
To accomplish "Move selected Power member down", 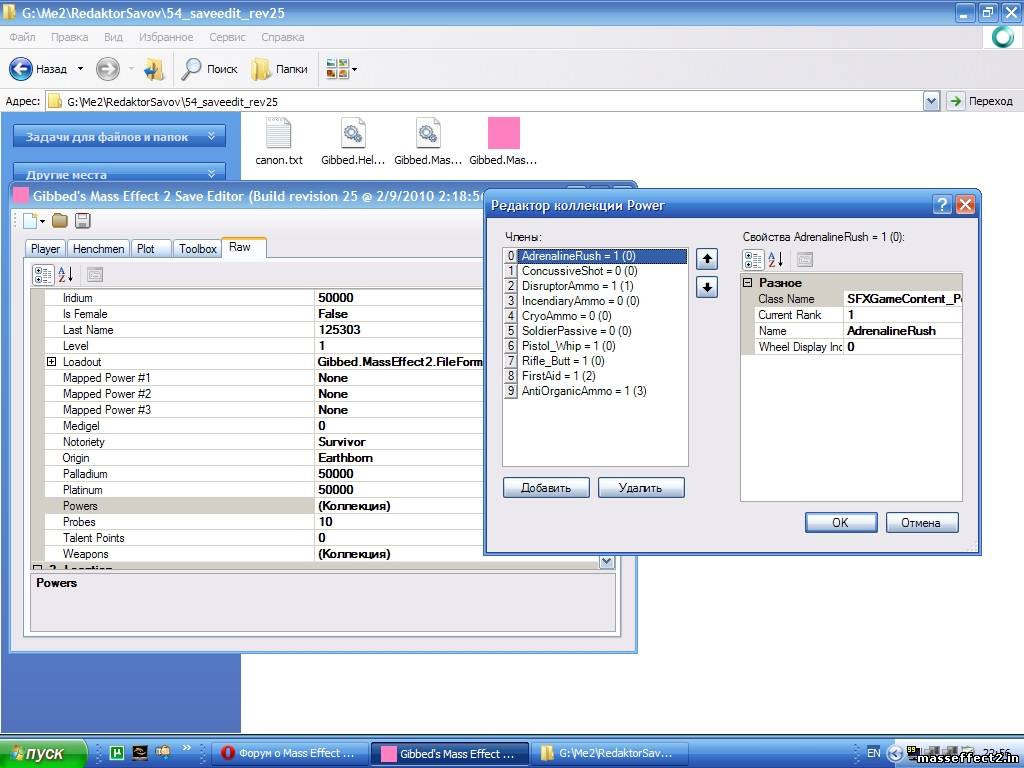I will pyautogui.click(x=707, y=287).
